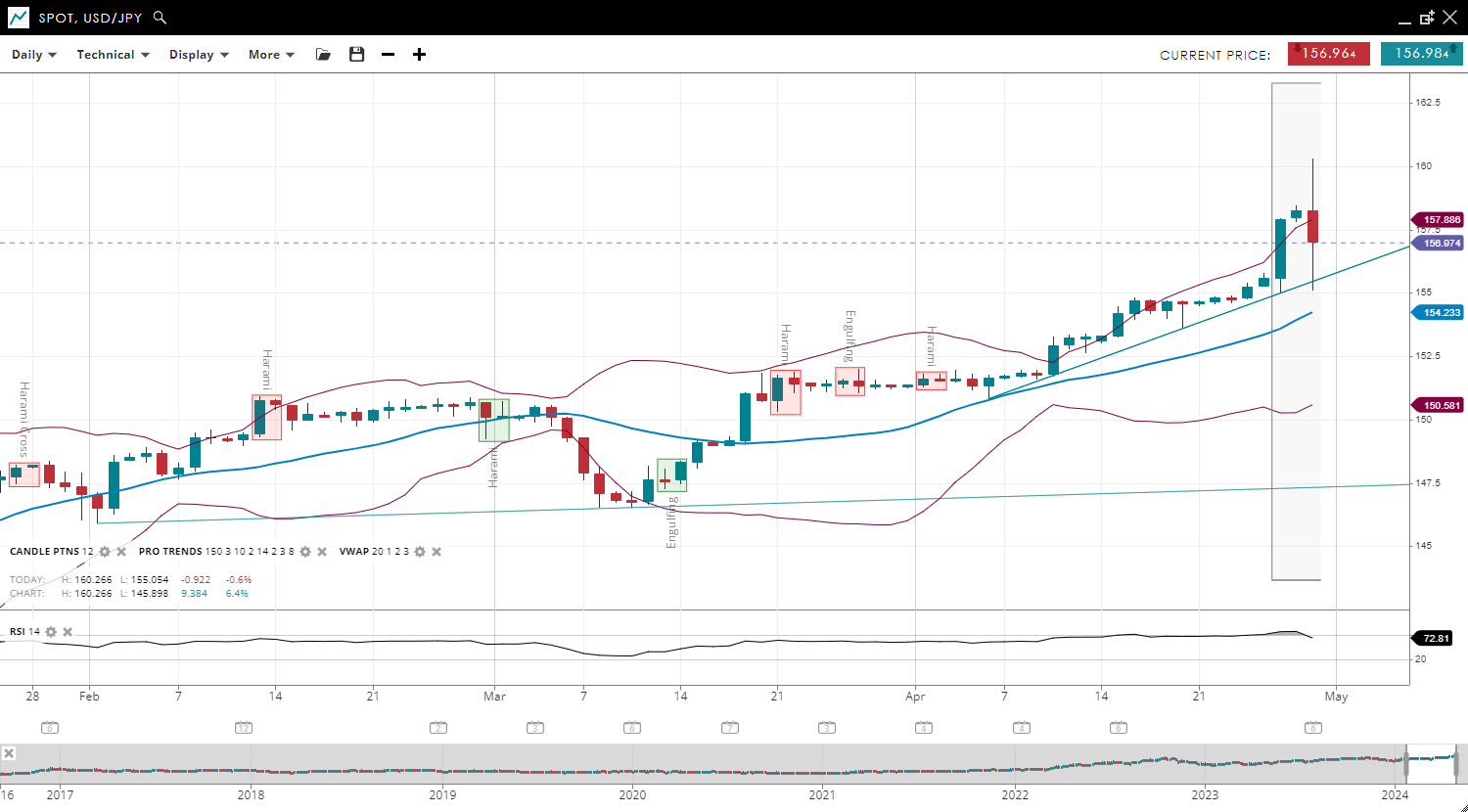This screenshot has height=812, width=1468.
Task: Open Pro Trends settings gear
Action: 305,552
